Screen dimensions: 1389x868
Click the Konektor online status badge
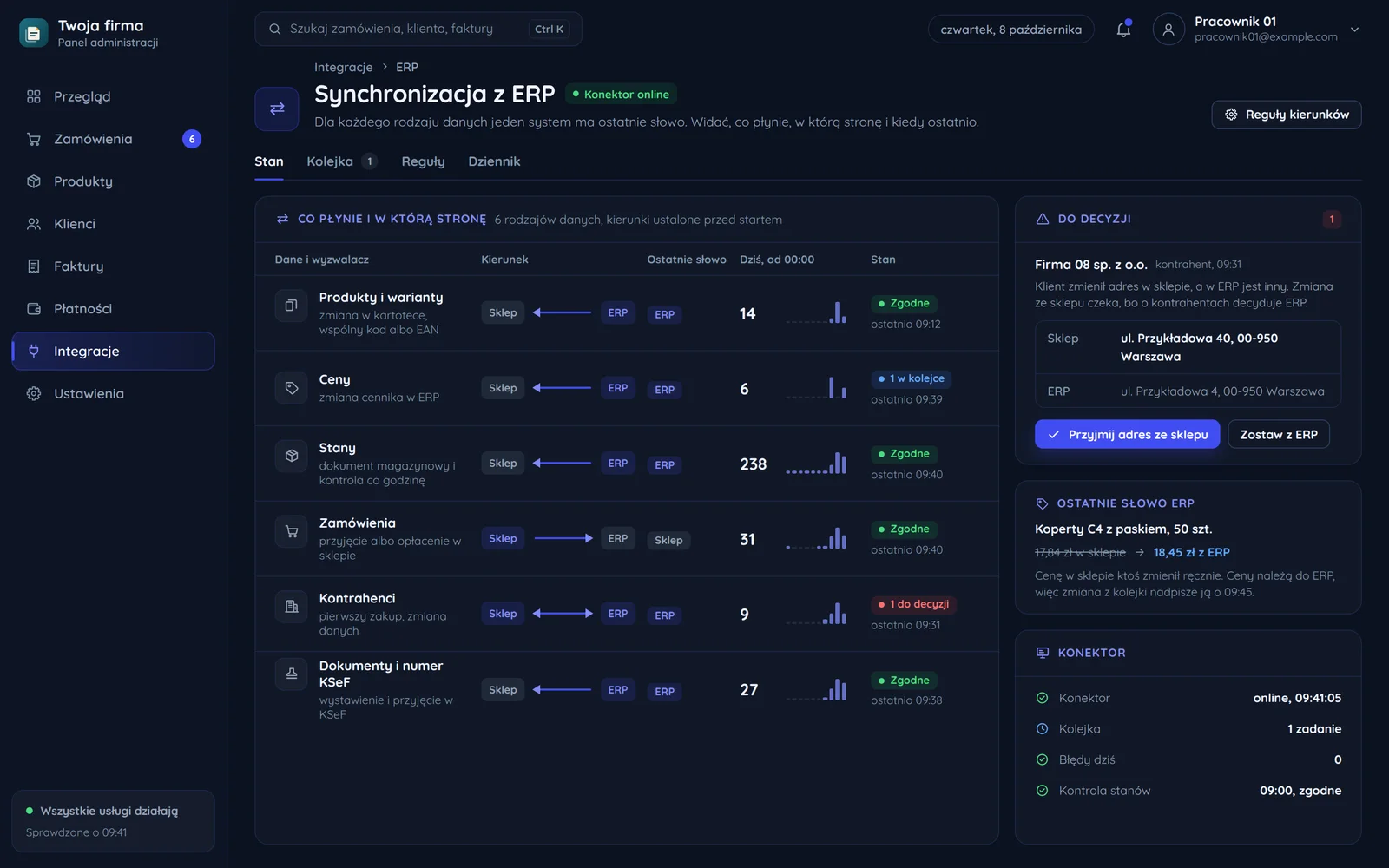click(x=622, y=95)
